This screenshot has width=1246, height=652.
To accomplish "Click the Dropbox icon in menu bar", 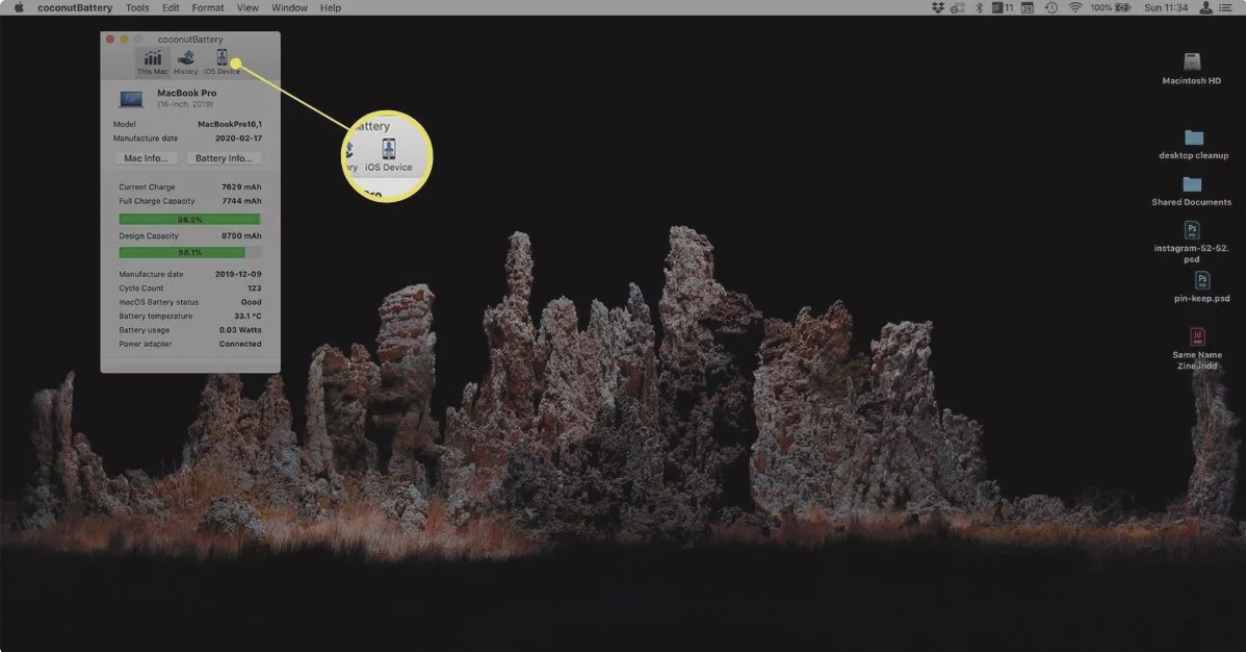I will tap(937, 8).
